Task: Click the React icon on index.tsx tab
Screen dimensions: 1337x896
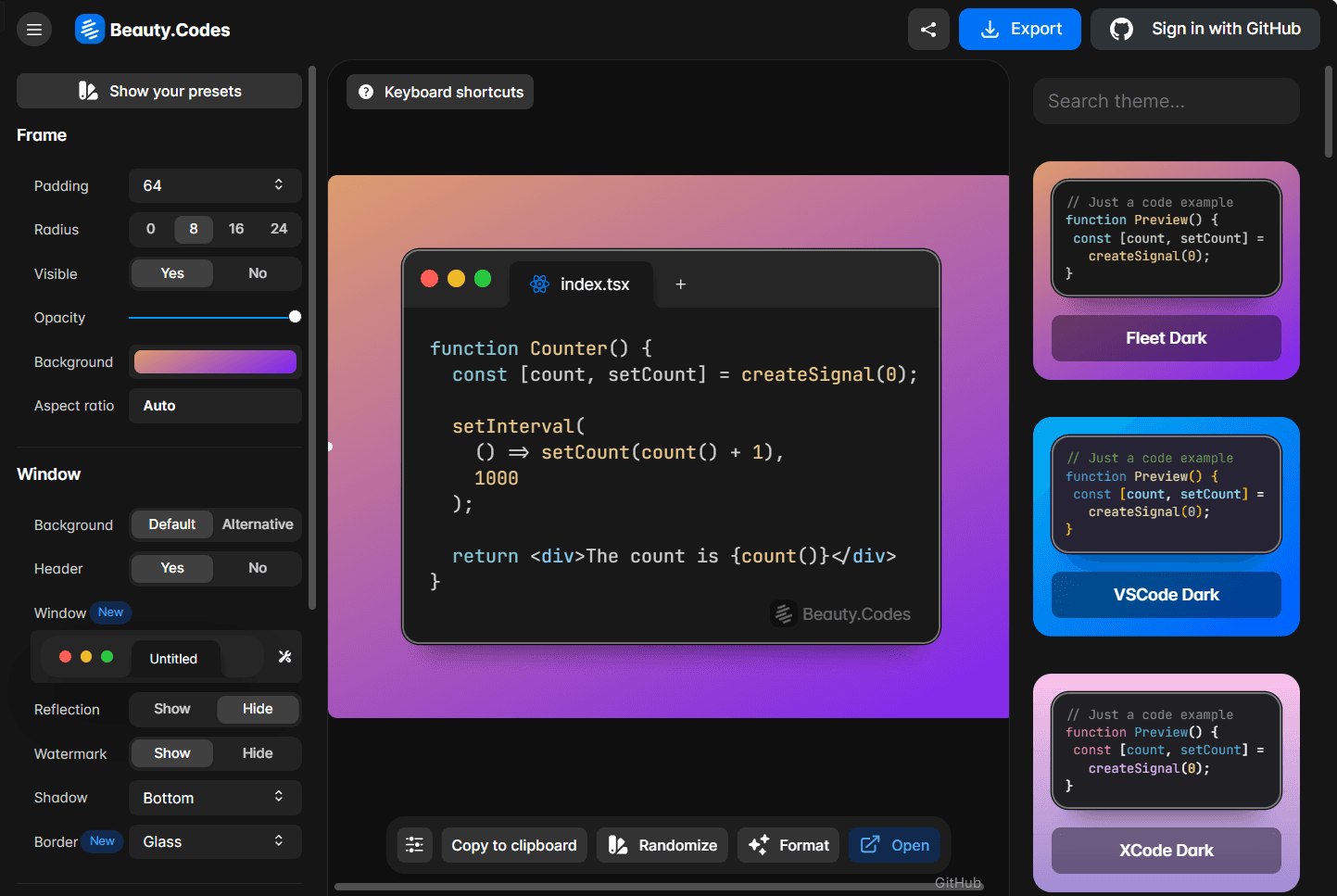Action: pos(539,284)
